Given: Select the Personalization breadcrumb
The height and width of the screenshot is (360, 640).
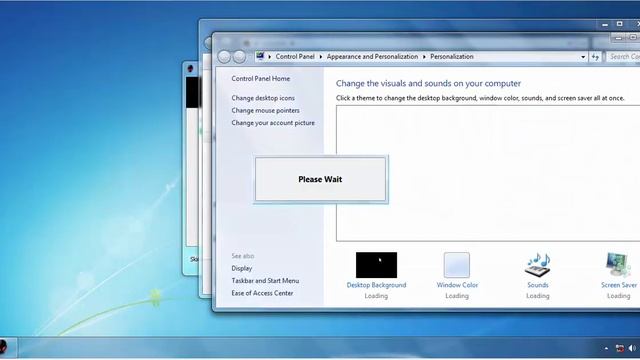Looking at the screenshot, I should click(452, 57).
